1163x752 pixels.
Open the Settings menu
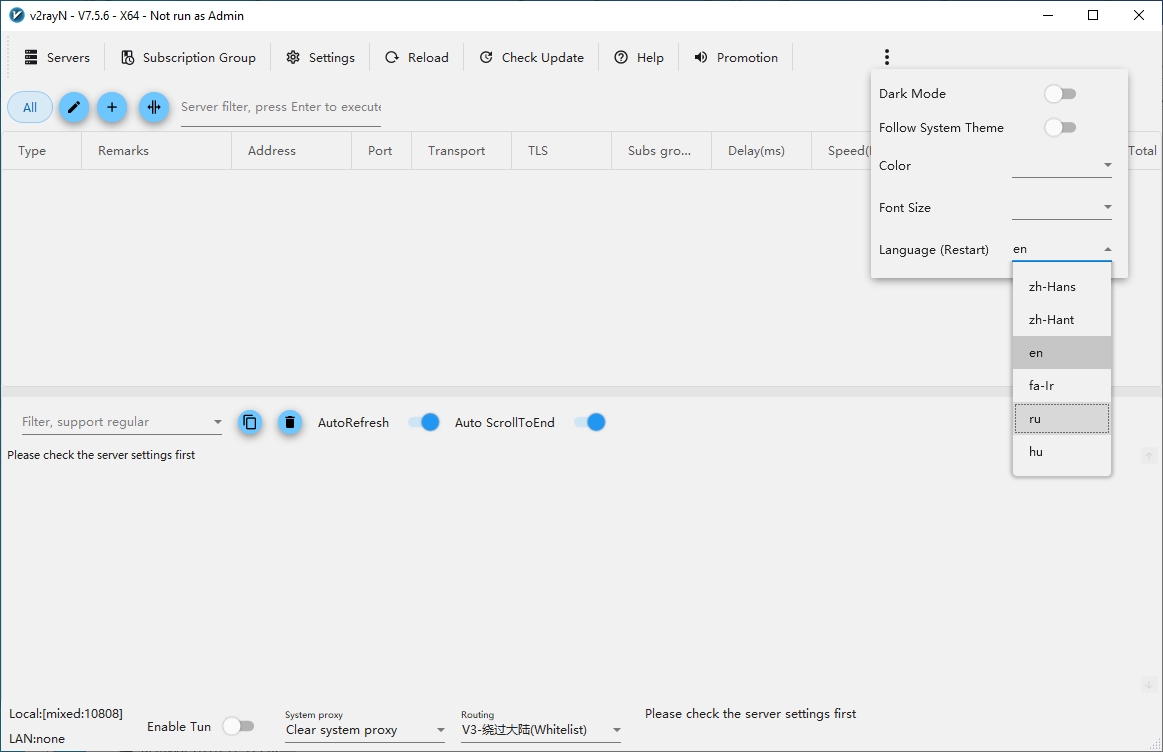click(x=320, y=57)
